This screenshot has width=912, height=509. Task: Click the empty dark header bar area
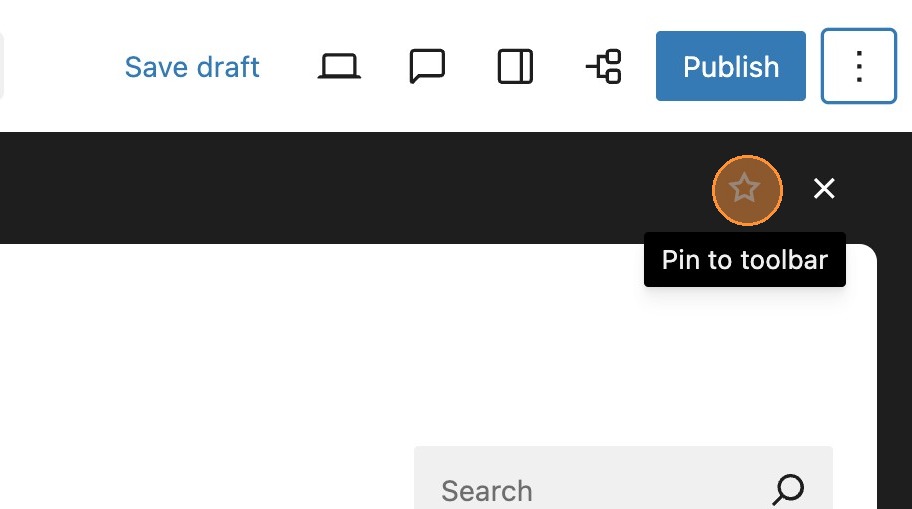coord(350,188)
